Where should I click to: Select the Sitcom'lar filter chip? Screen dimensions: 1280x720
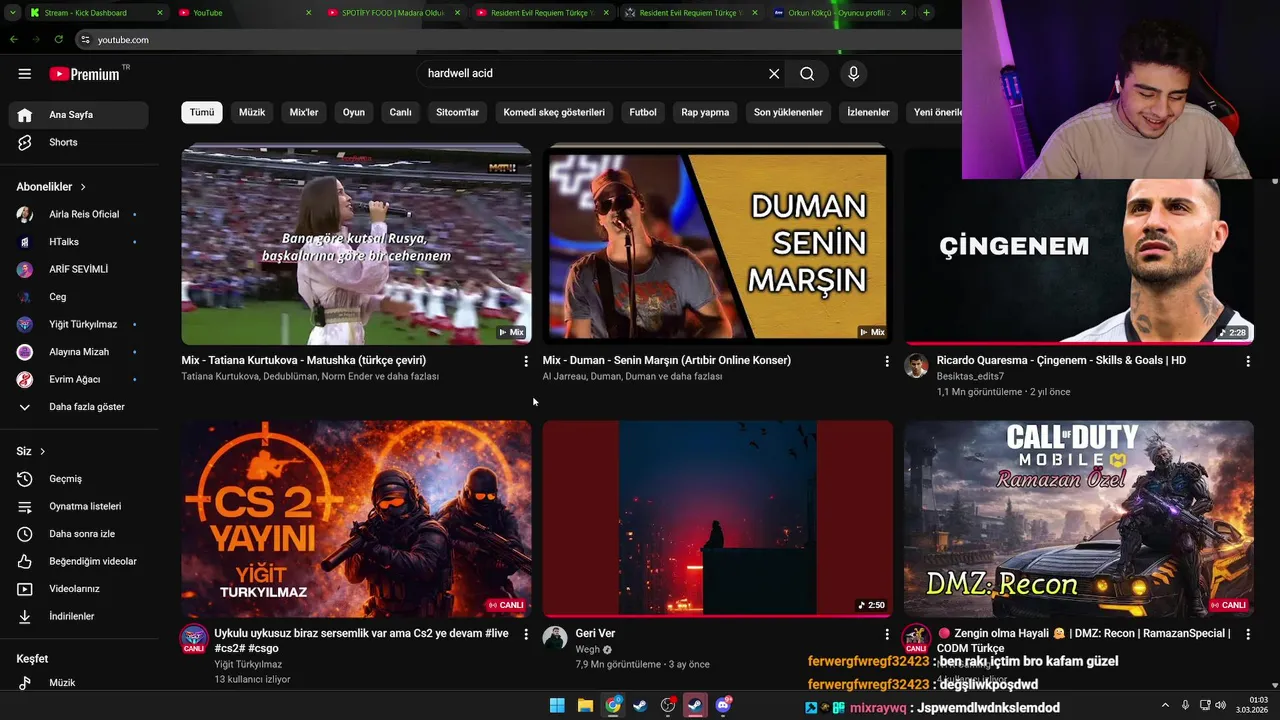click(x=458, y=112)
